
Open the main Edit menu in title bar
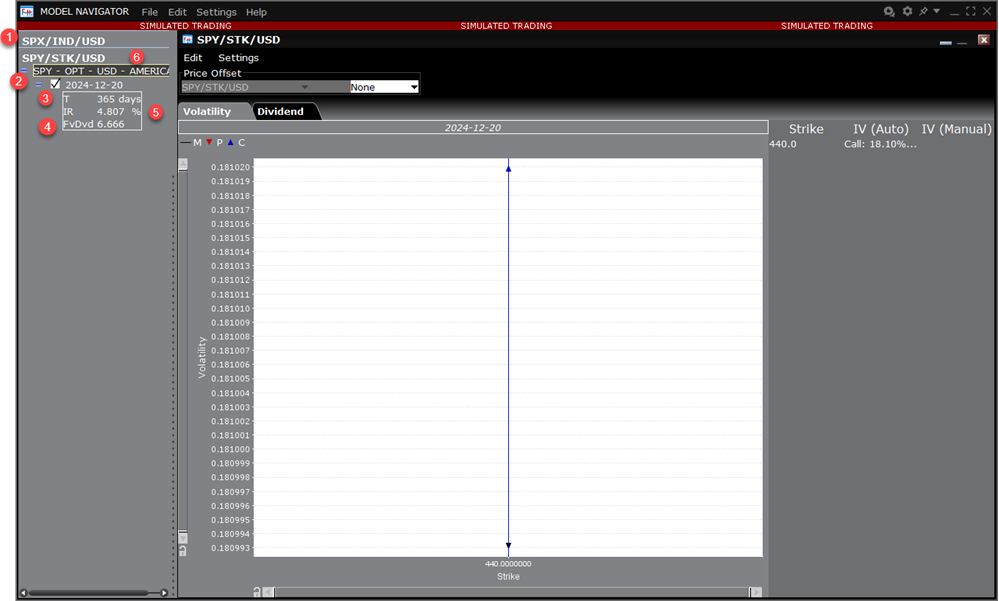pos(177,12)
